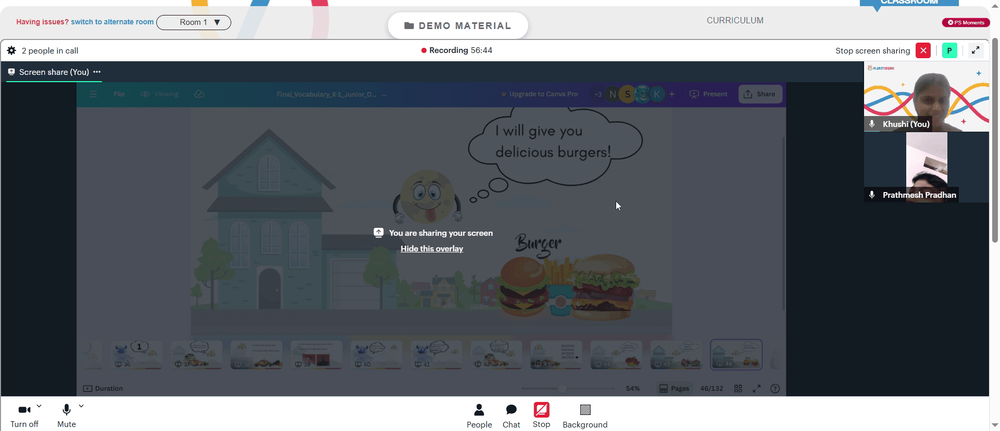Open Room 1 dropdown

point(194,22)
